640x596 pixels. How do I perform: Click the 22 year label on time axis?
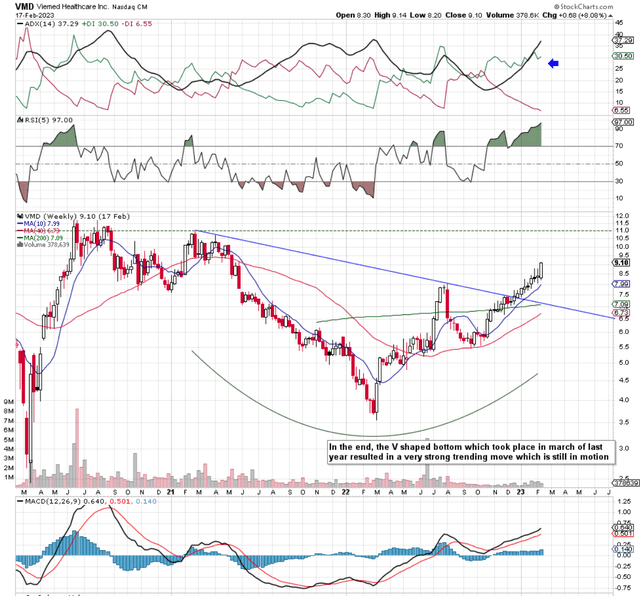[x=345, y=492]
